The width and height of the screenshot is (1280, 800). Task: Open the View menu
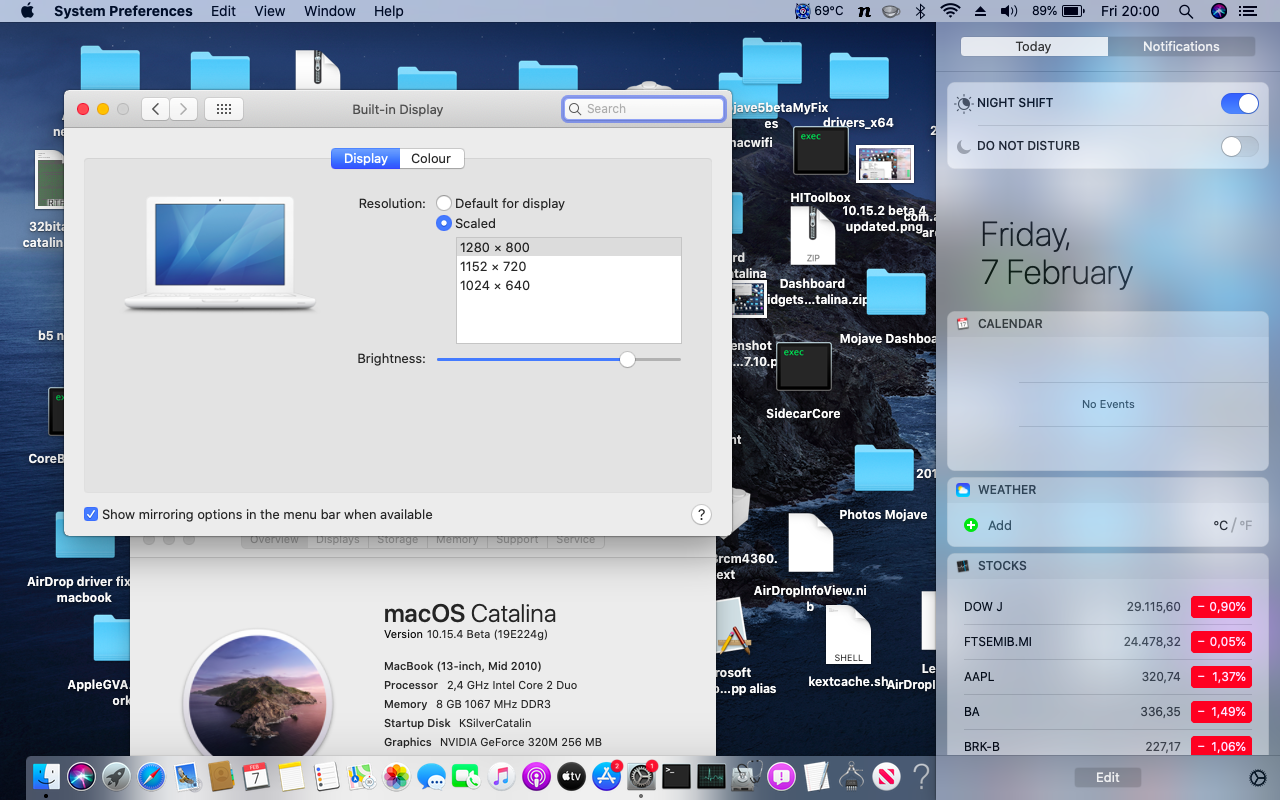(x=270, y=11)
